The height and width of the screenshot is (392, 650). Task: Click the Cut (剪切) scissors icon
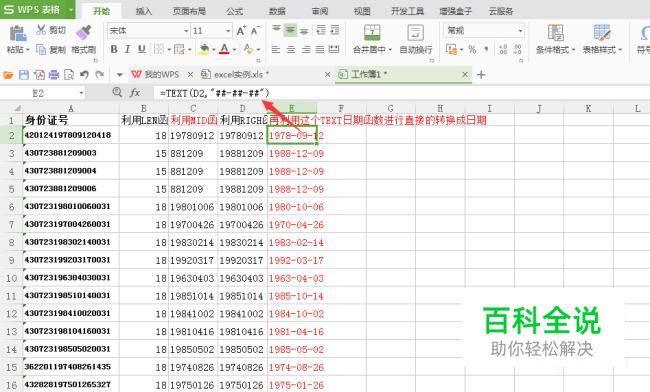pos(41,30)
